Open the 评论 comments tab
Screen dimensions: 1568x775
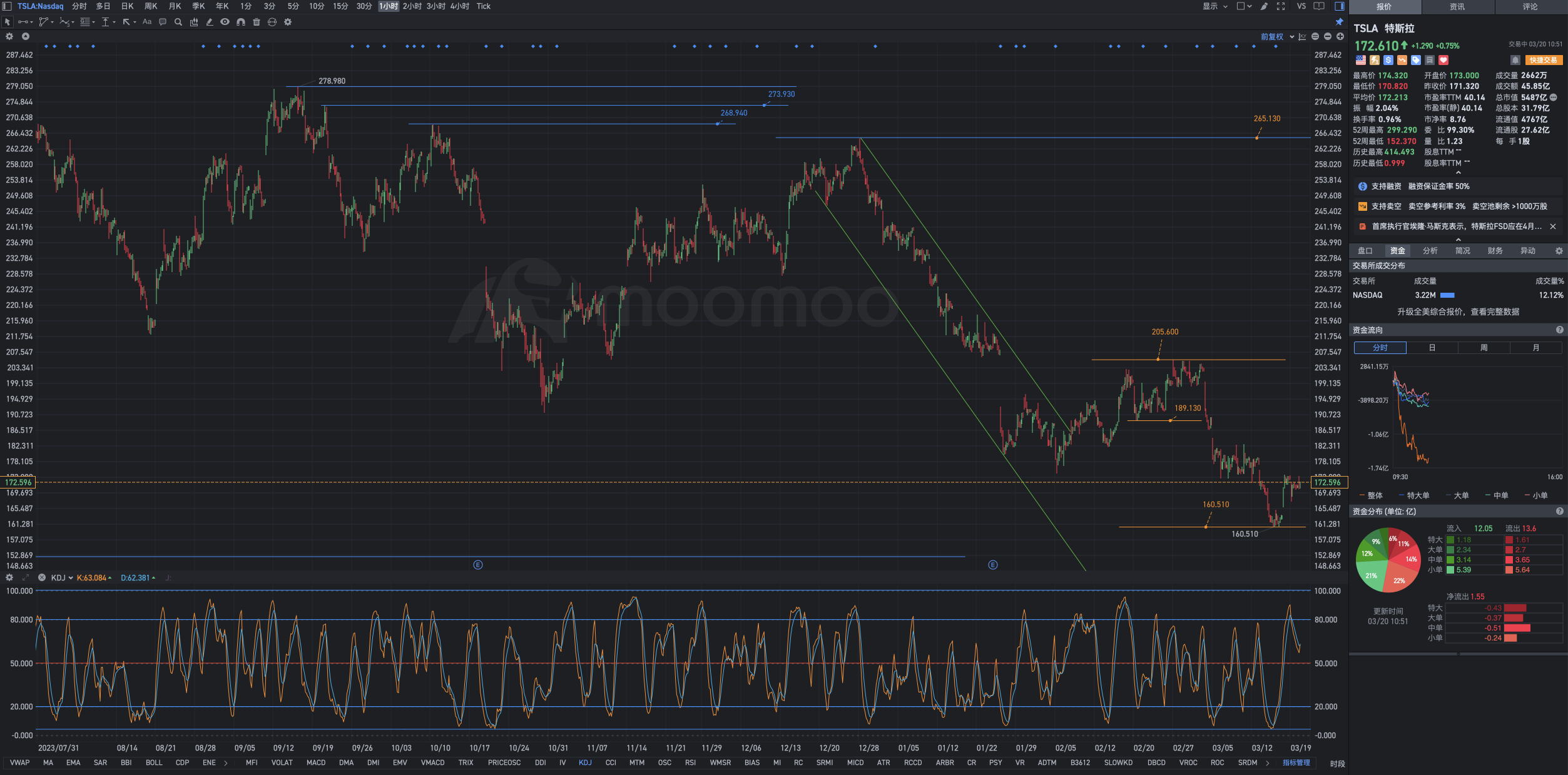tap(1530, 7)
